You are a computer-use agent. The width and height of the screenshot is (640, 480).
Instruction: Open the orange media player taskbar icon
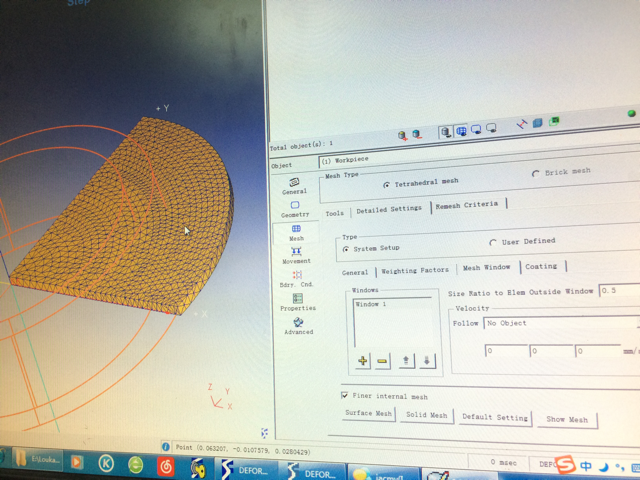pos(77,462)
